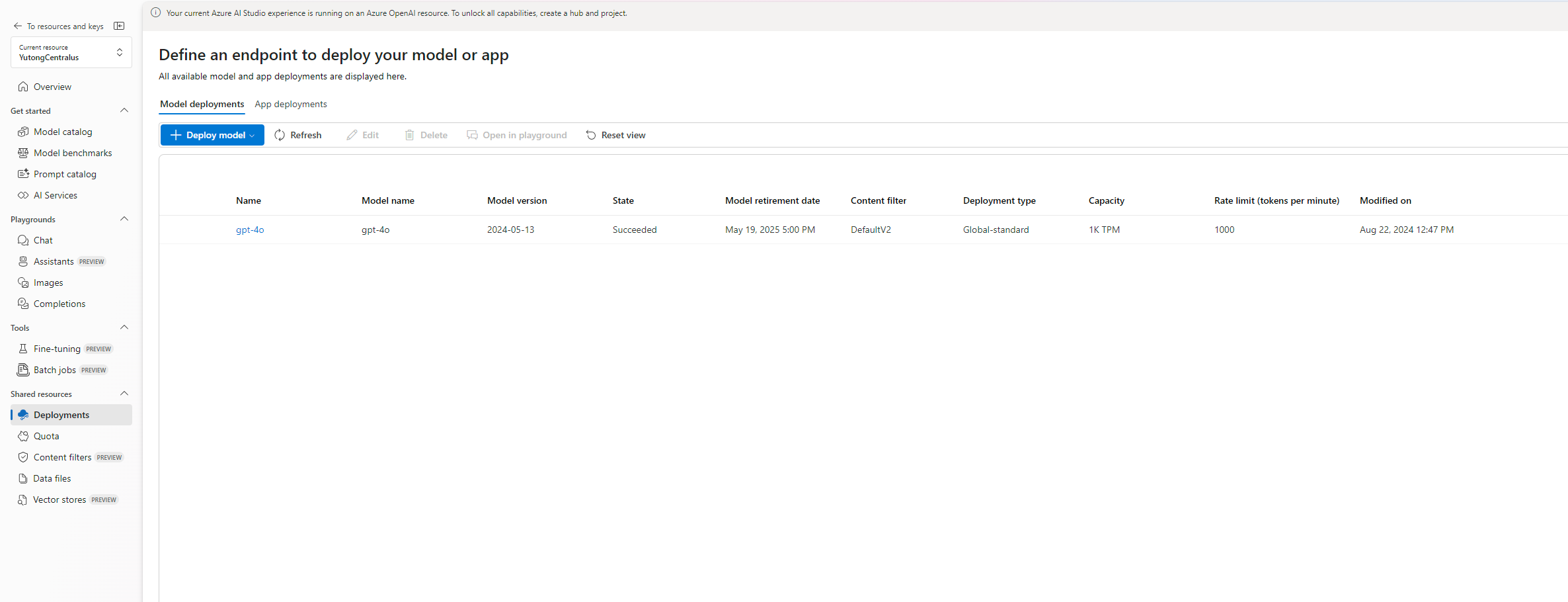Navigate to Quota page
Screen dimensions: 1568x602
click(46, 436)
